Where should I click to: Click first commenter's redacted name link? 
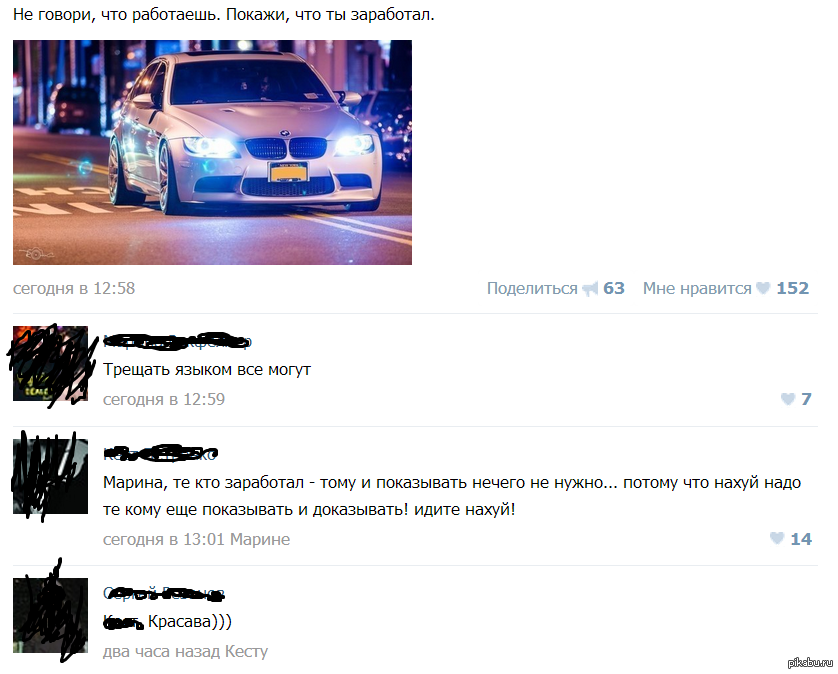tap(177, 341)
